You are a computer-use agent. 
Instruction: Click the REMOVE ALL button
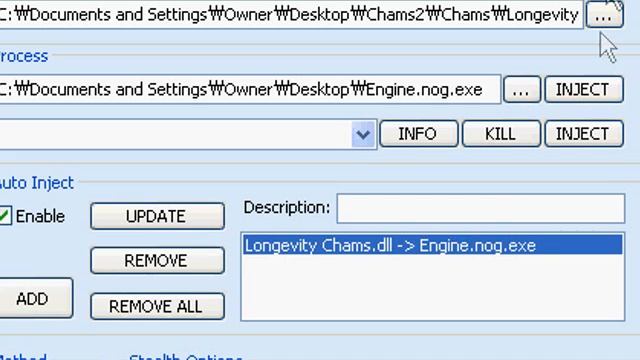click(x=157, y=306)
